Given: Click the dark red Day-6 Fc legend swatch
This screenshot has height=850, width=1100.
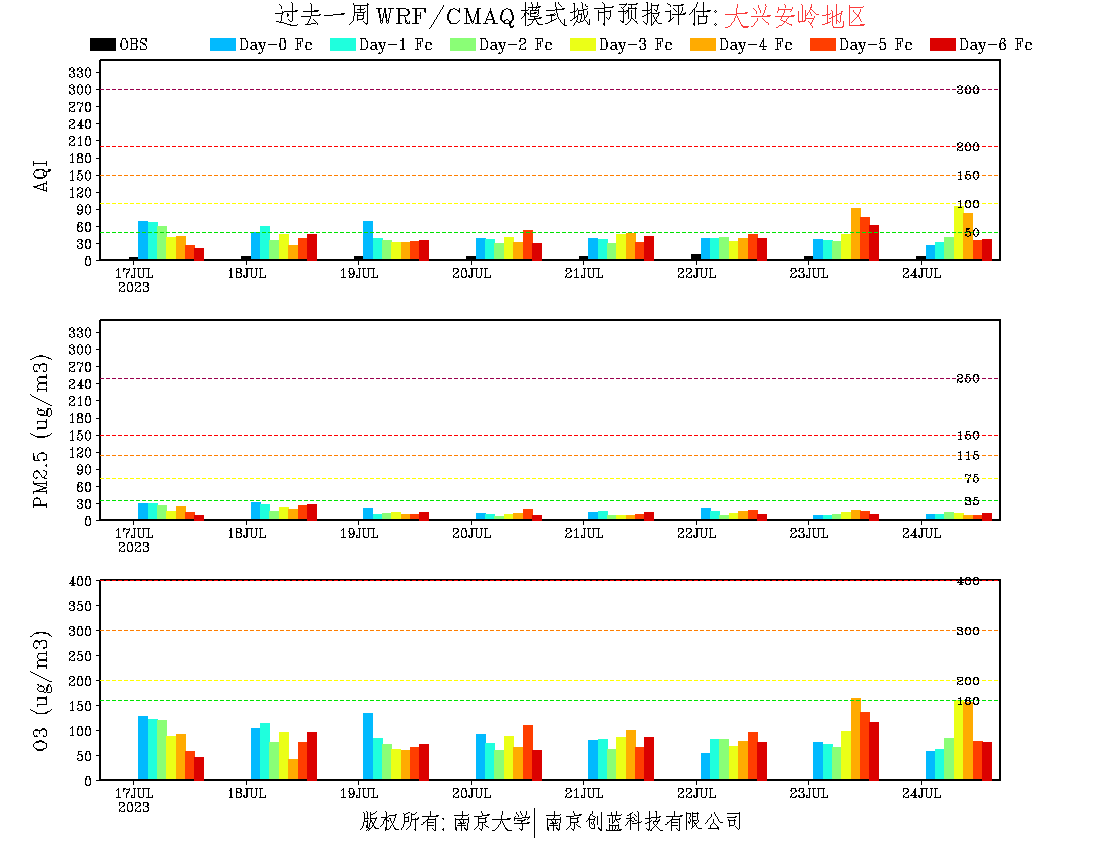Looking at the screenshot, I should 943,45.
